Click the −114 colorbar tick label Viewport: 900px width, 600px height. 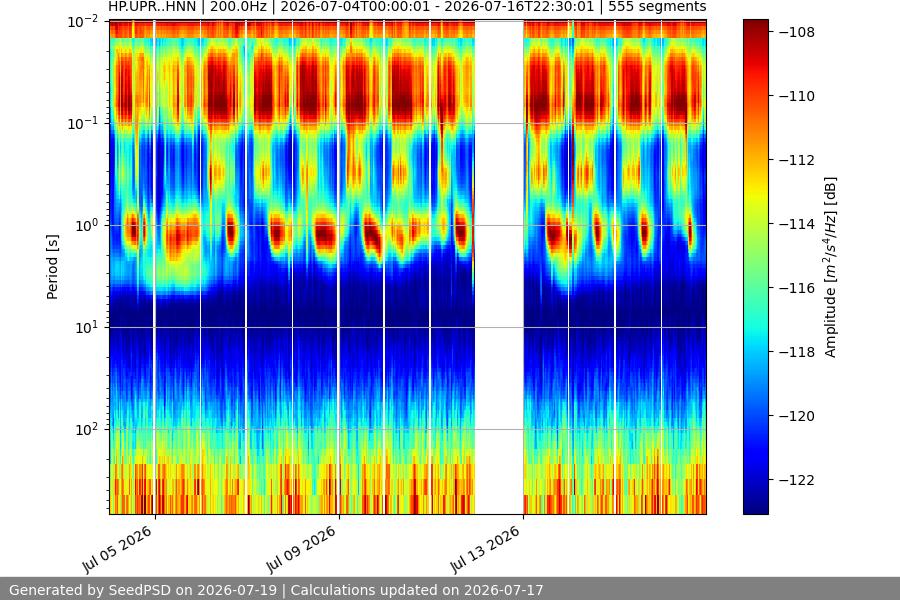(x=797, y=224)
